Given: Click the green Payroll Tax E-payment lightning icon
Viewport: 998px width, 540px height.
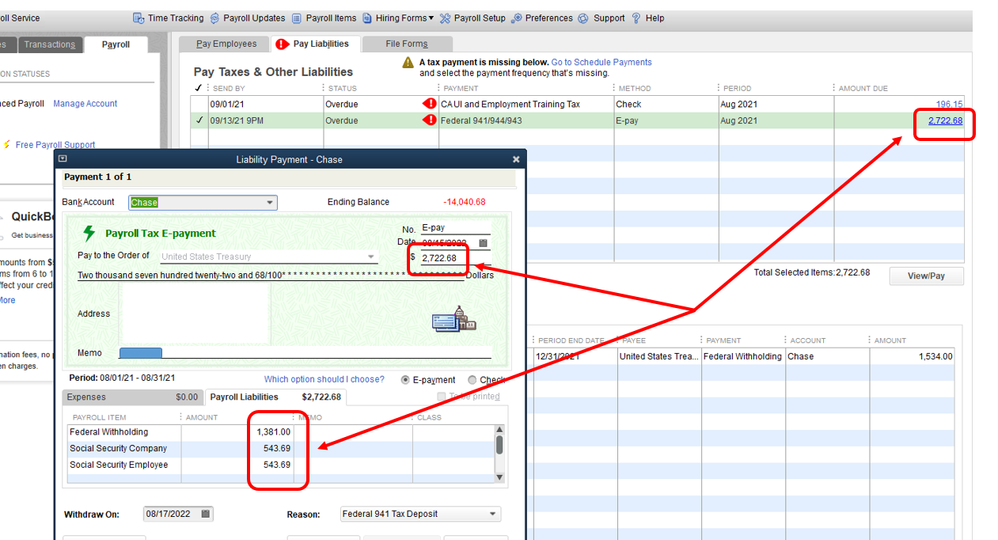Looking at the screenshot, I should tap(90, 233).
